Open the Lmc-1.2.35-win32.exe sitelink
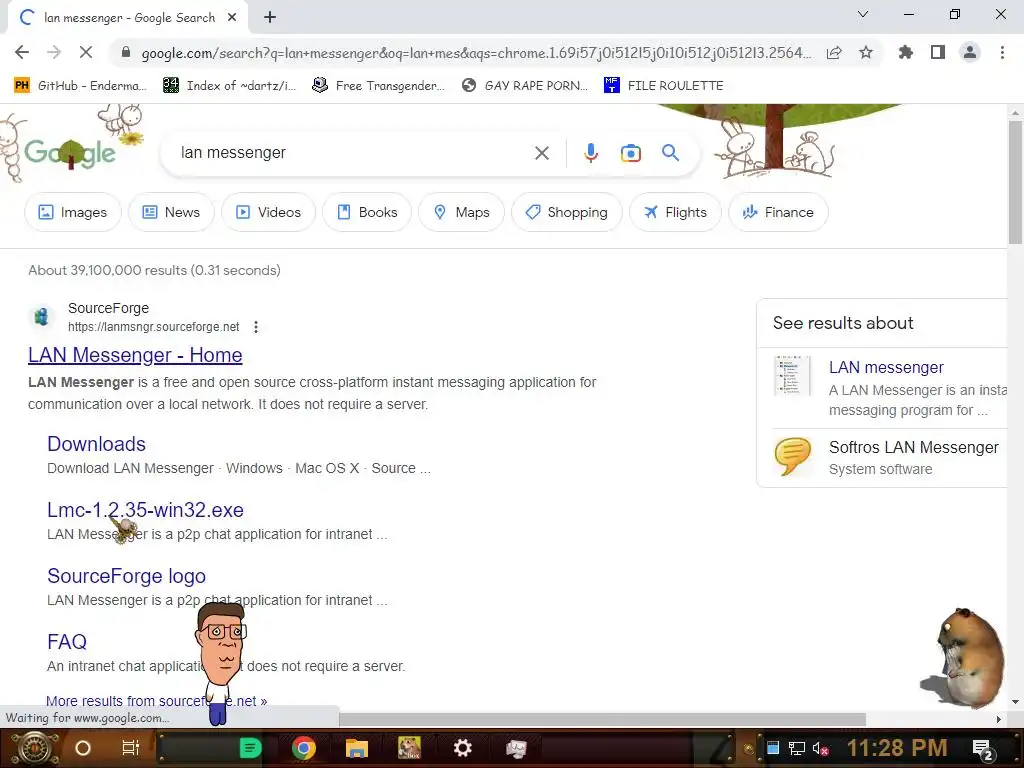1024x768 pixels. 145,510
